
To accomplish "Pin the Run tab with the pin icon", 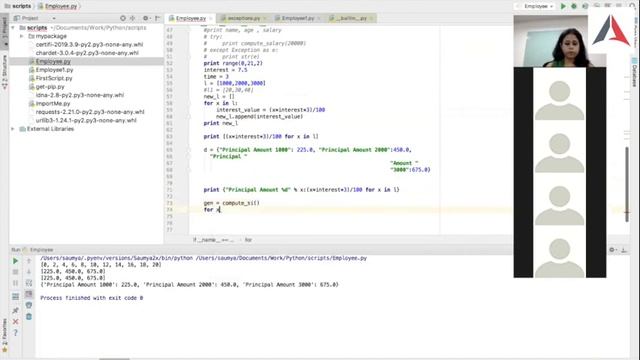I will (16, 311).
